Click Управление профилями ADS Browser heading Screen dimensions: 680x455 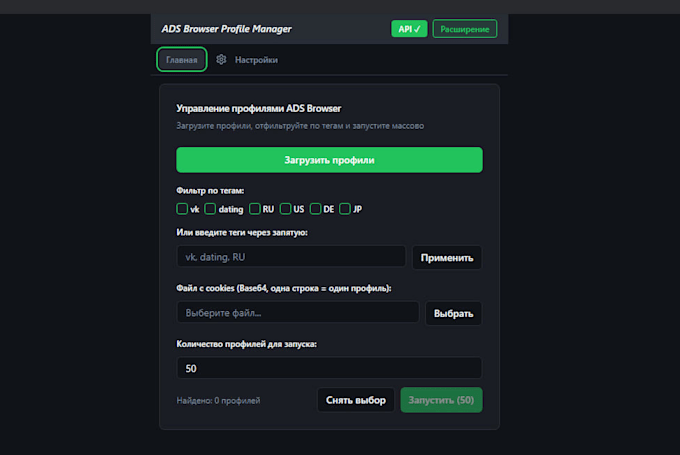point(258,108)
